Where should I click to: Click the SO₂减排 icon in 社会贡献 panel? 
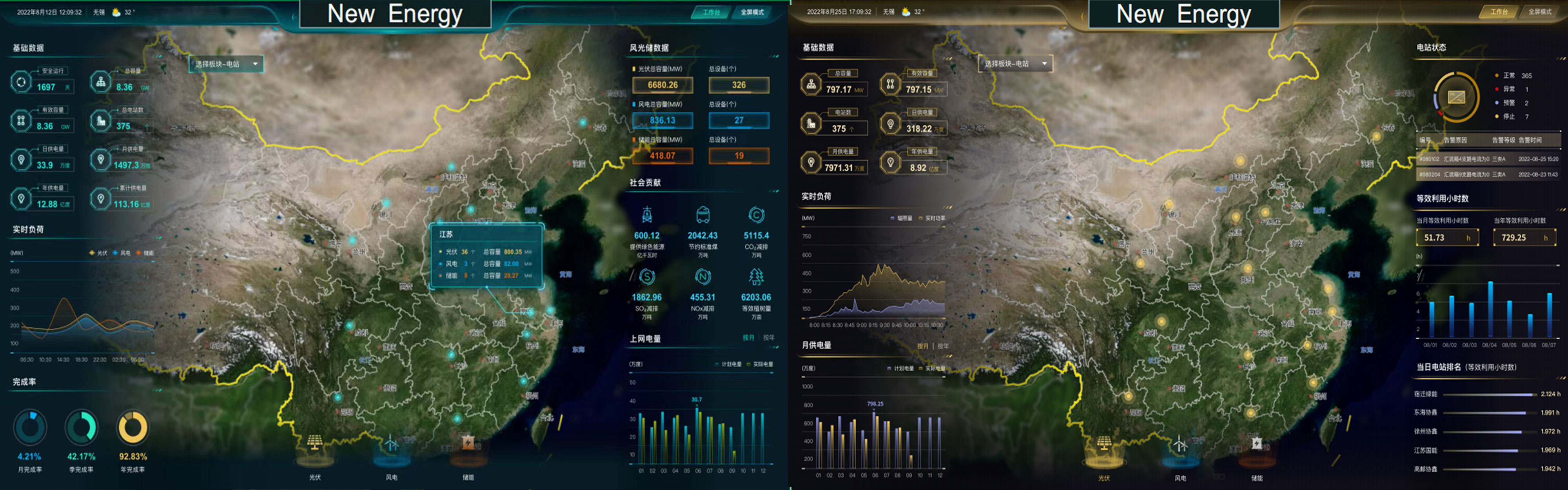pos(647,278)
